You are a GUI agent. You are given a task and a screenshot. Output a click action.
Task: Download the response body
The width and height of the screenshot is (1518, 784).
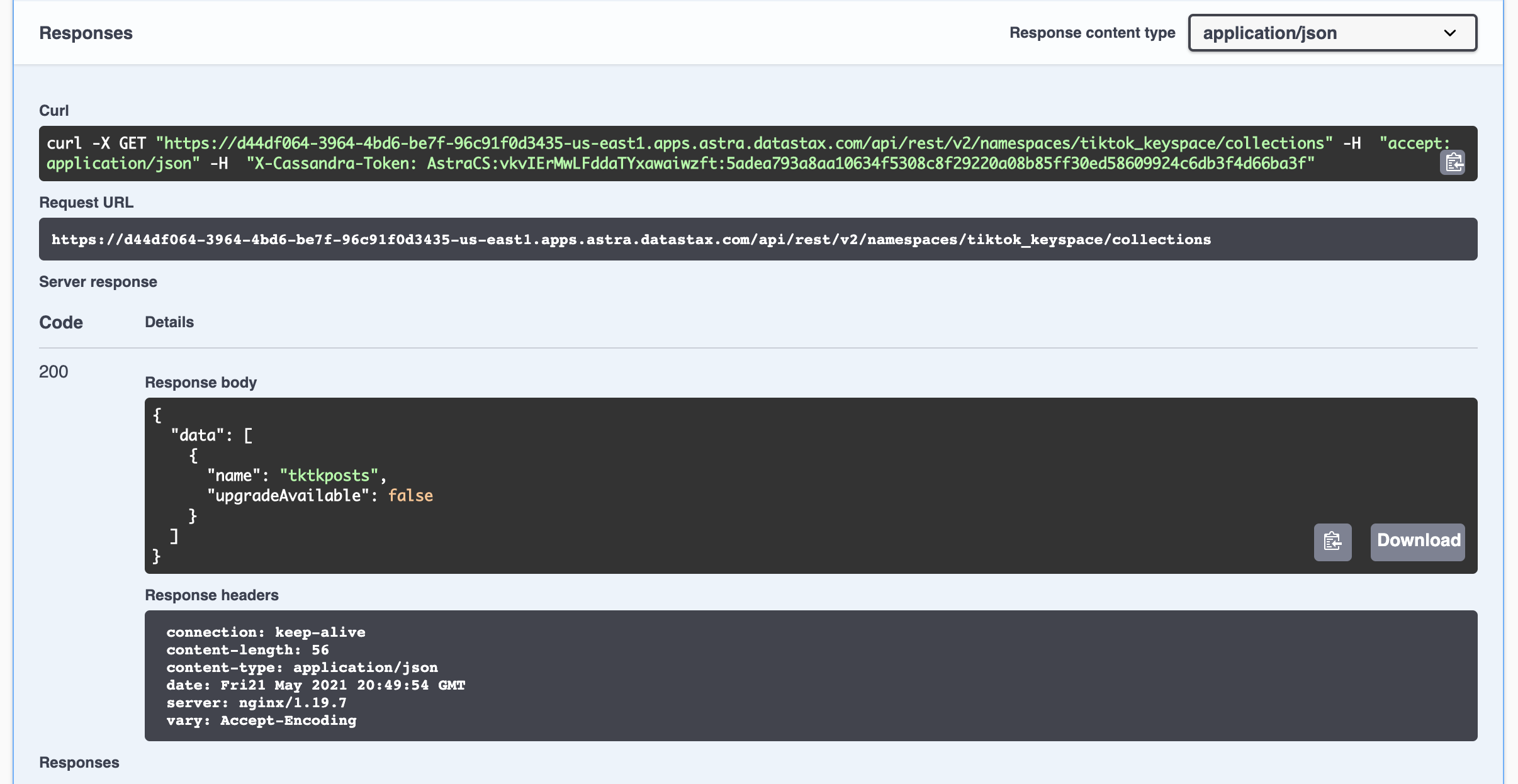[1417, 542]
